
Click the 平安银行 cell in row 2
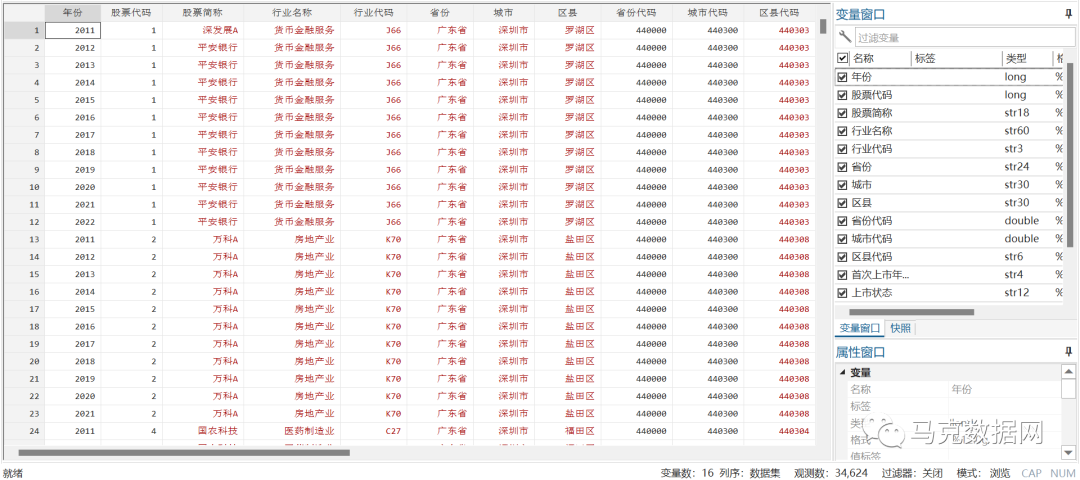(x=203, y=48)
